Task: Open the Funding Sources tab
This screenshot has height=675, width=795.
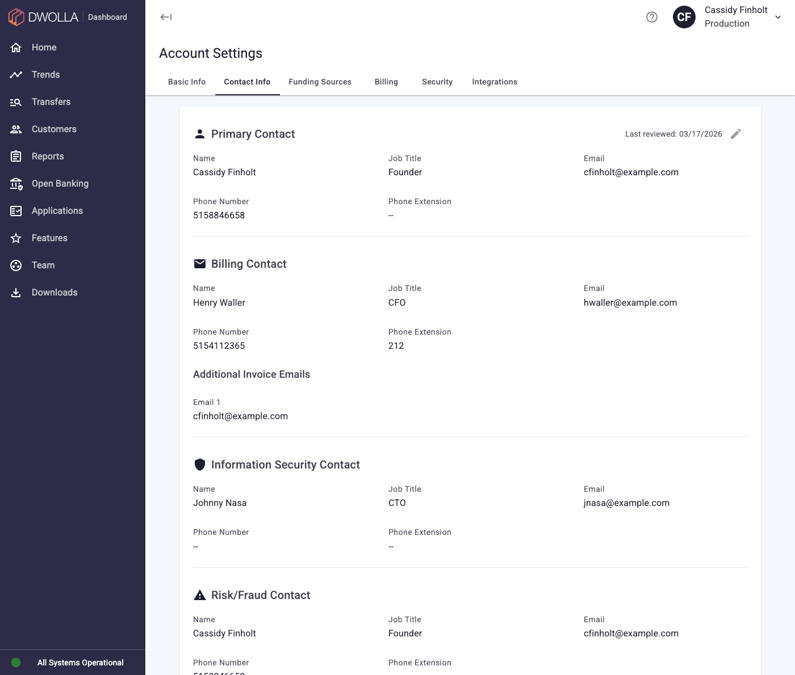Action: [320, 82]
